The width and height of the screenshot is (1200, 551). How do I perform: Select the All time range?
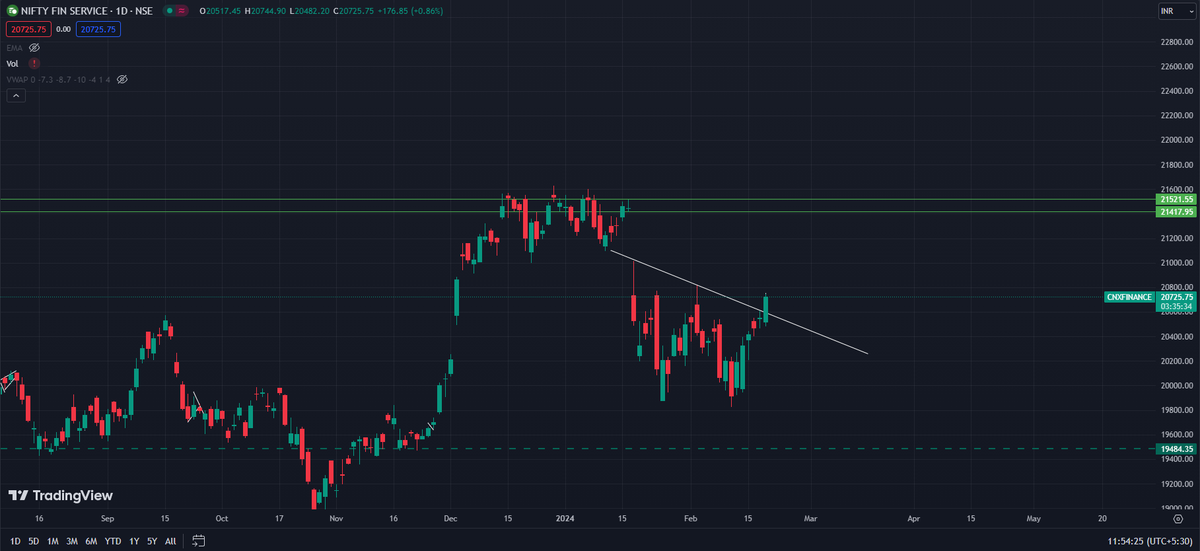coord(170,541)
